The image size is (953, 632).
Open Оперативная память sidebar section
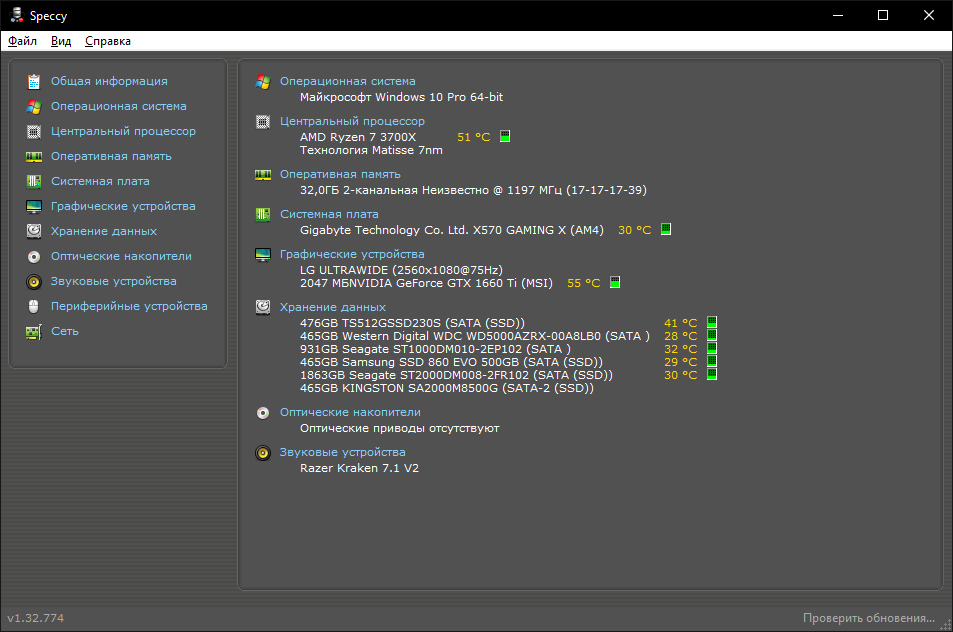(x=111, y=156)
